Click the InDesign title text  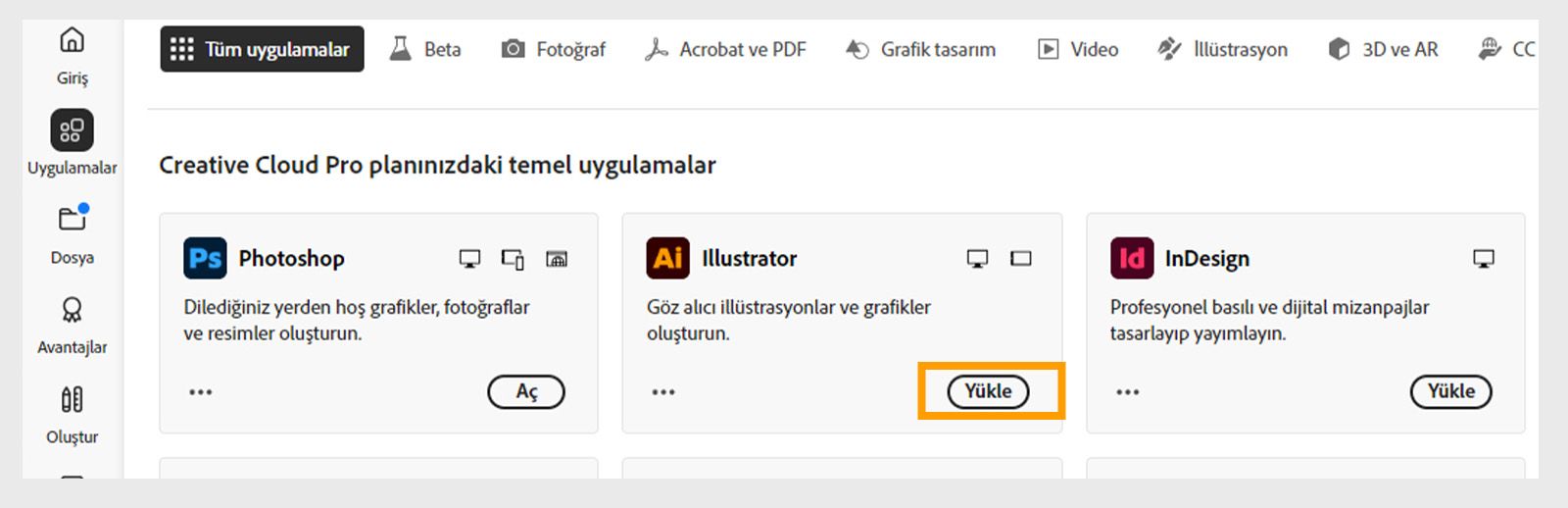[1207, 259]
